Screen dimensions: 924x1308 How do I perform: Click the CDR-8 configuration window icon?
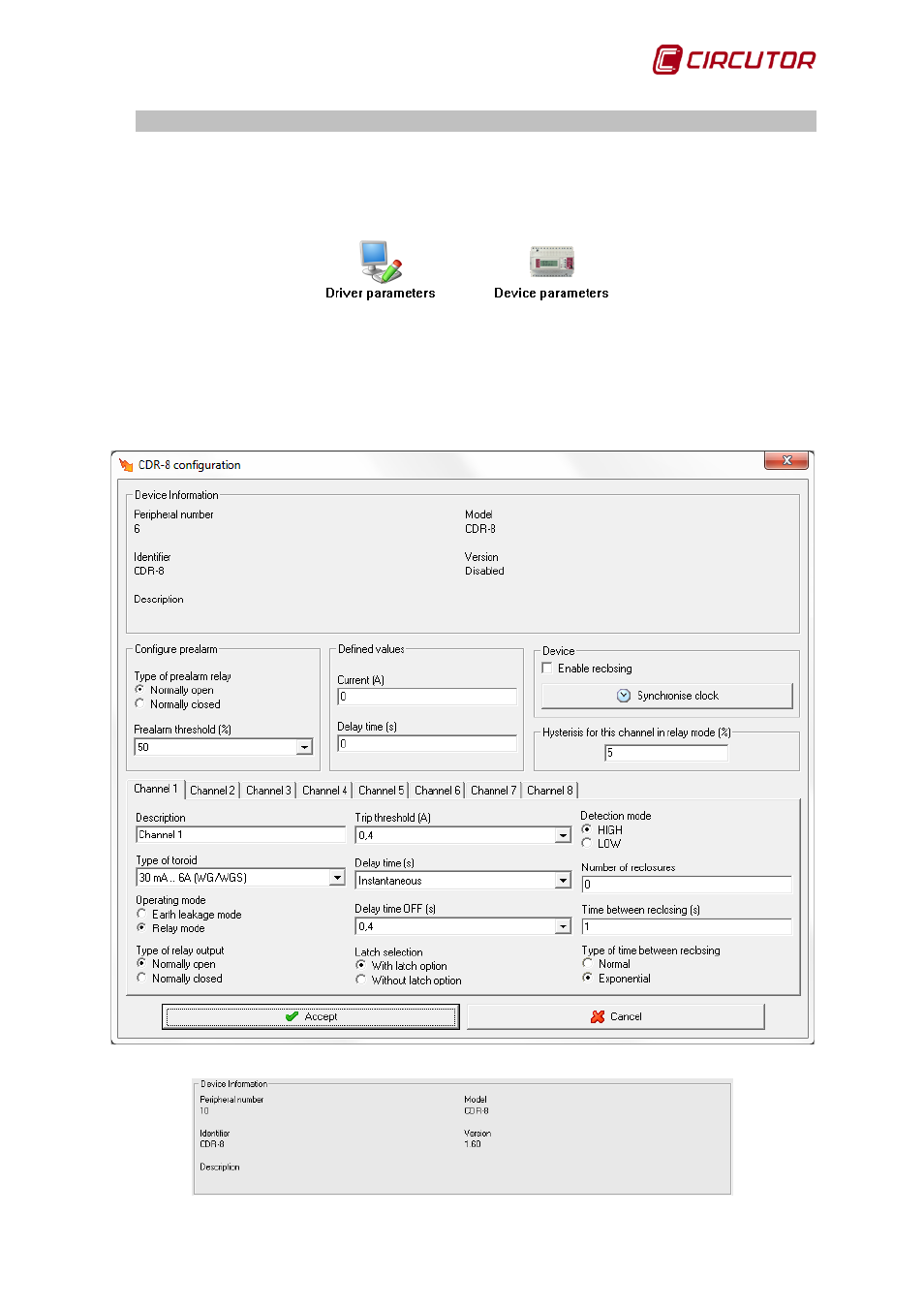click(126, 465)
